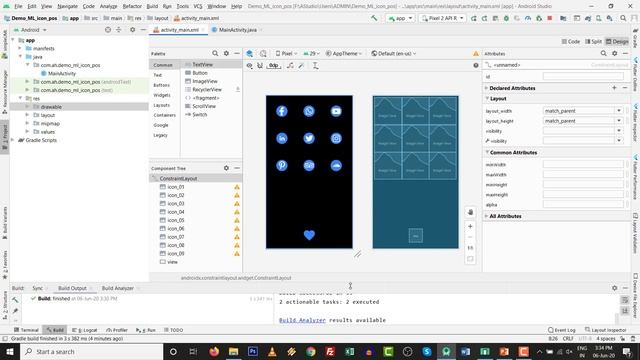Switch to Design view mode

617,42
